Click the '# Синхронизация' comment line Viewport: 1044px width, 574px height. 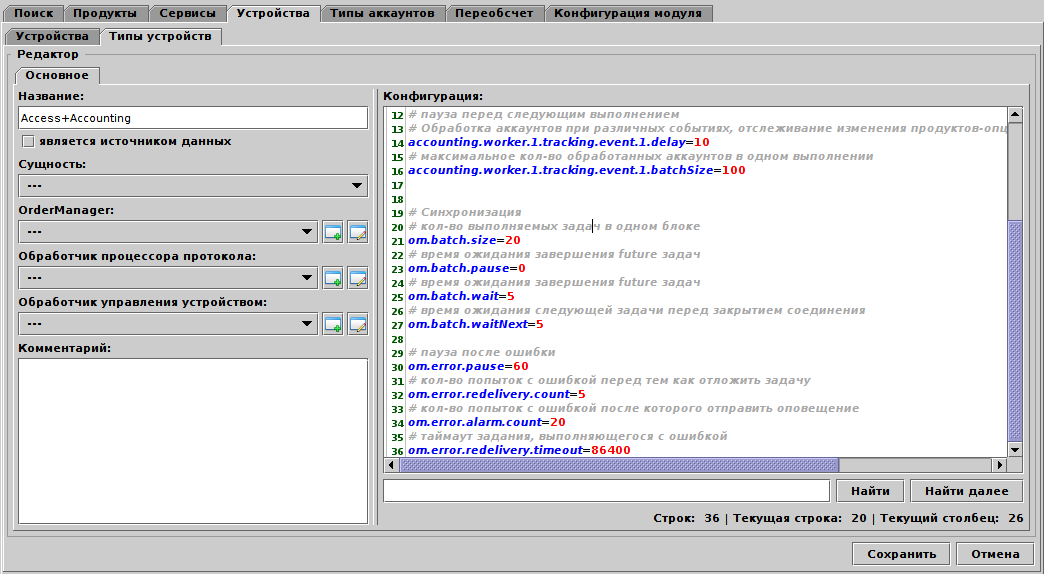[x=465, y=212]
